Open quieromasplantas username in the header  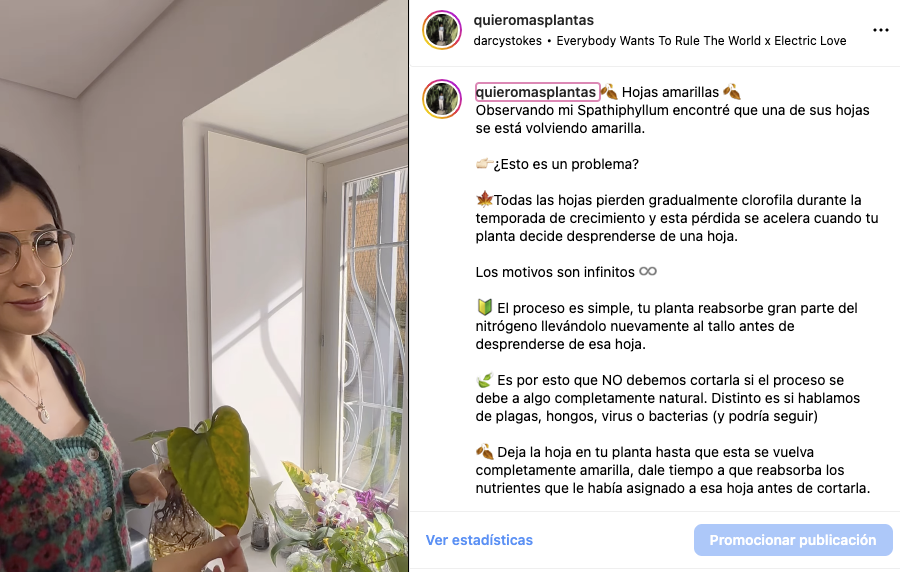533,20
